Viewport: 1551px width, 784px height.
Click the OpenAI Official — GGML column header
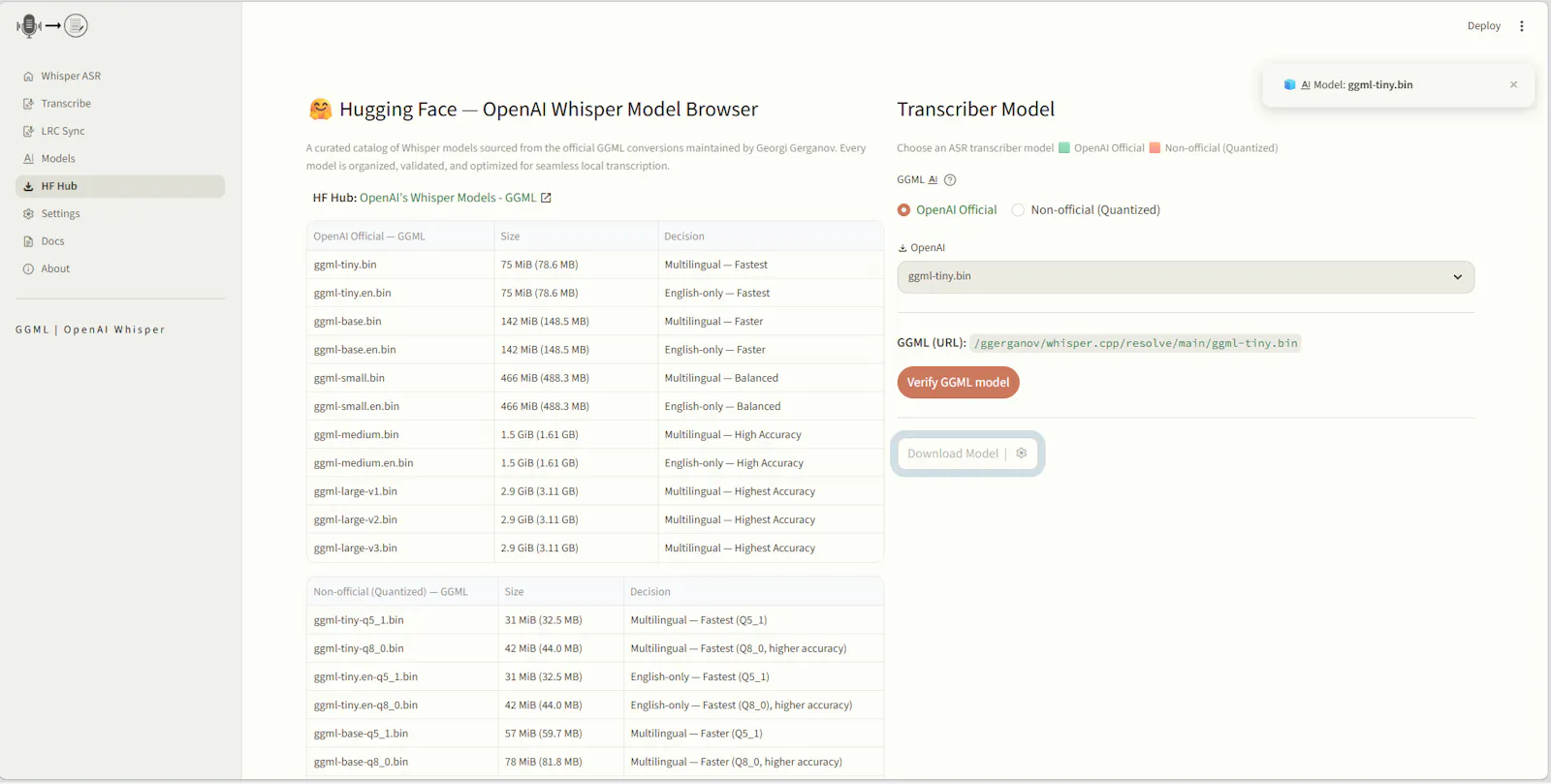pyautogui.click(x=399, y=236)
